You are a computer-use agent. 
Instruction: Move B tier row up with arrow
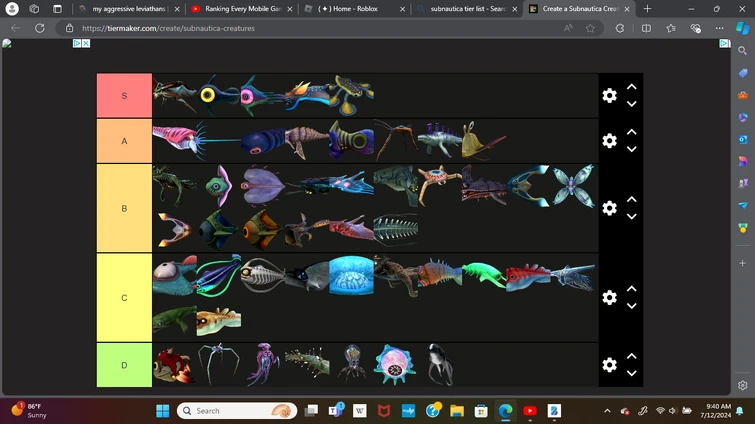click(x=632, y=199)
